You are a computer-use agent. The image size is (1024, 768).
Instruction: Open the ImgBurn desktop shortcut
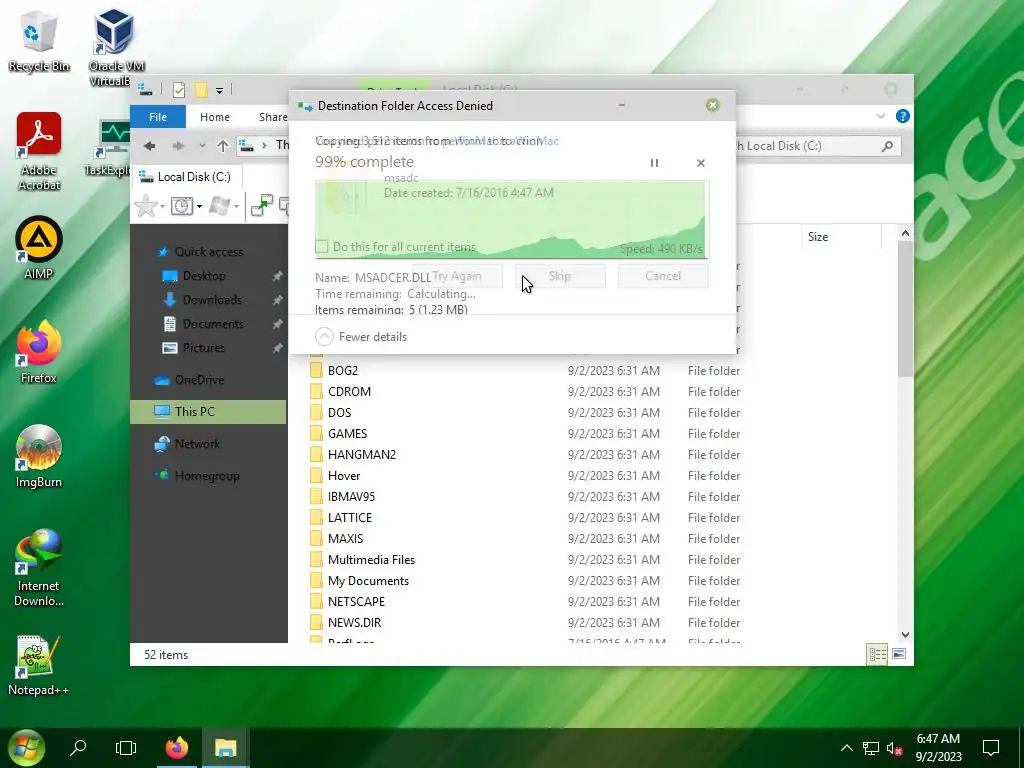click(39, 456)
